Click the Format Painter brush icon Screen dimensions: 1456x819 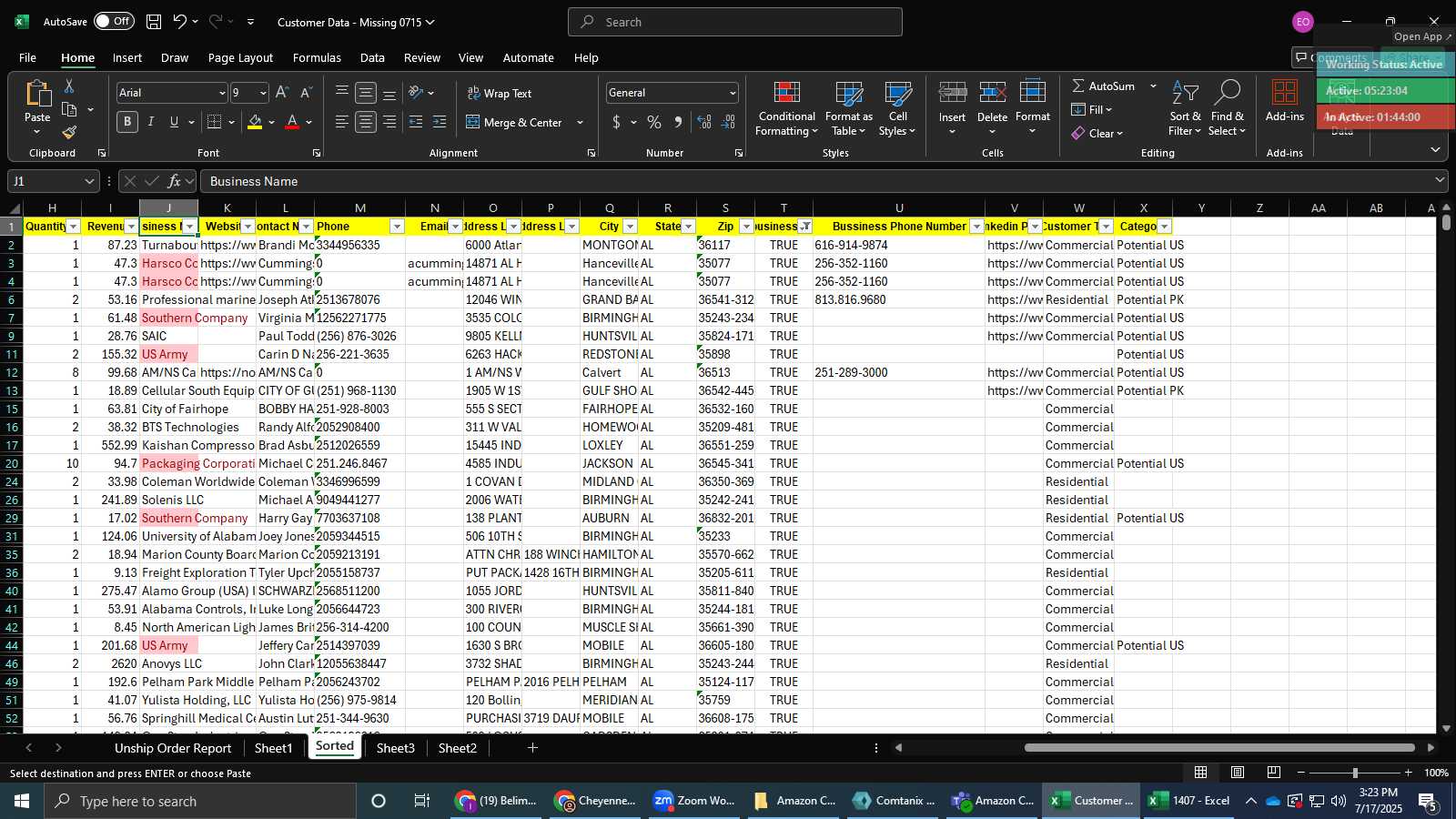[x=68, y=132]
